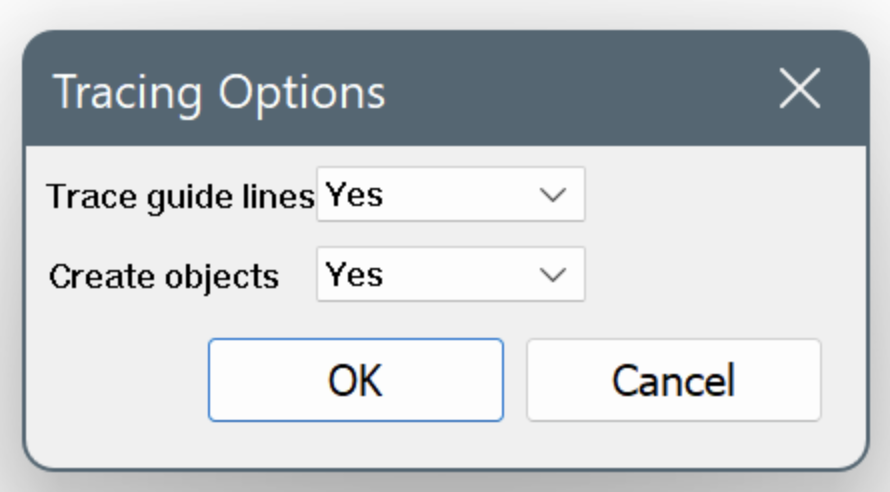Select the Yes value in Create objects
890x492 pixels.
(x=355, y=275)
